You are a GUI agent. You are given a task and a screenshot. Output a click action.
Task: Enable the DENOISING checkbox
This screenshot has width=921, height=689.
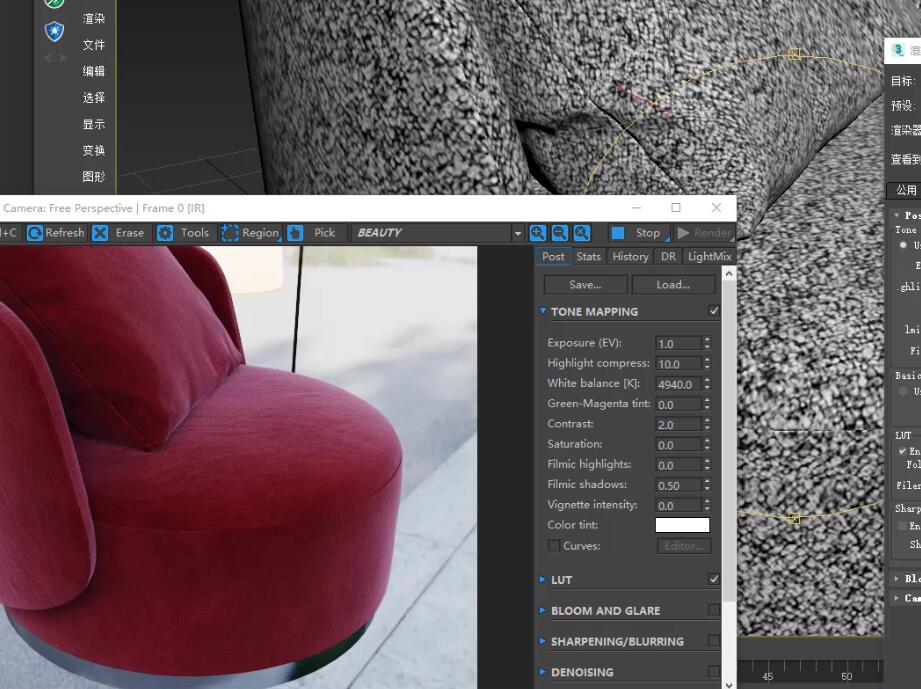[714, 671]
